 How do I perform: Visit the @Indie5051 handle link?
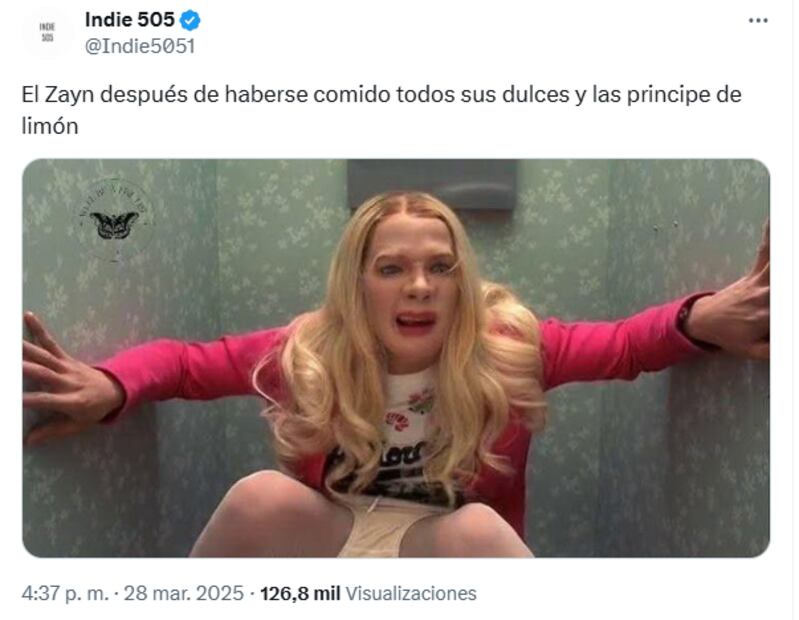[x=140, y=46]
